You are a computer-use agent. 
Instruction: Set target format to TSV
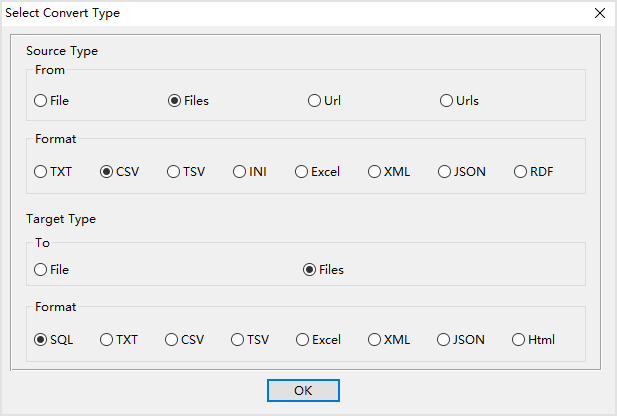[238, 339]
